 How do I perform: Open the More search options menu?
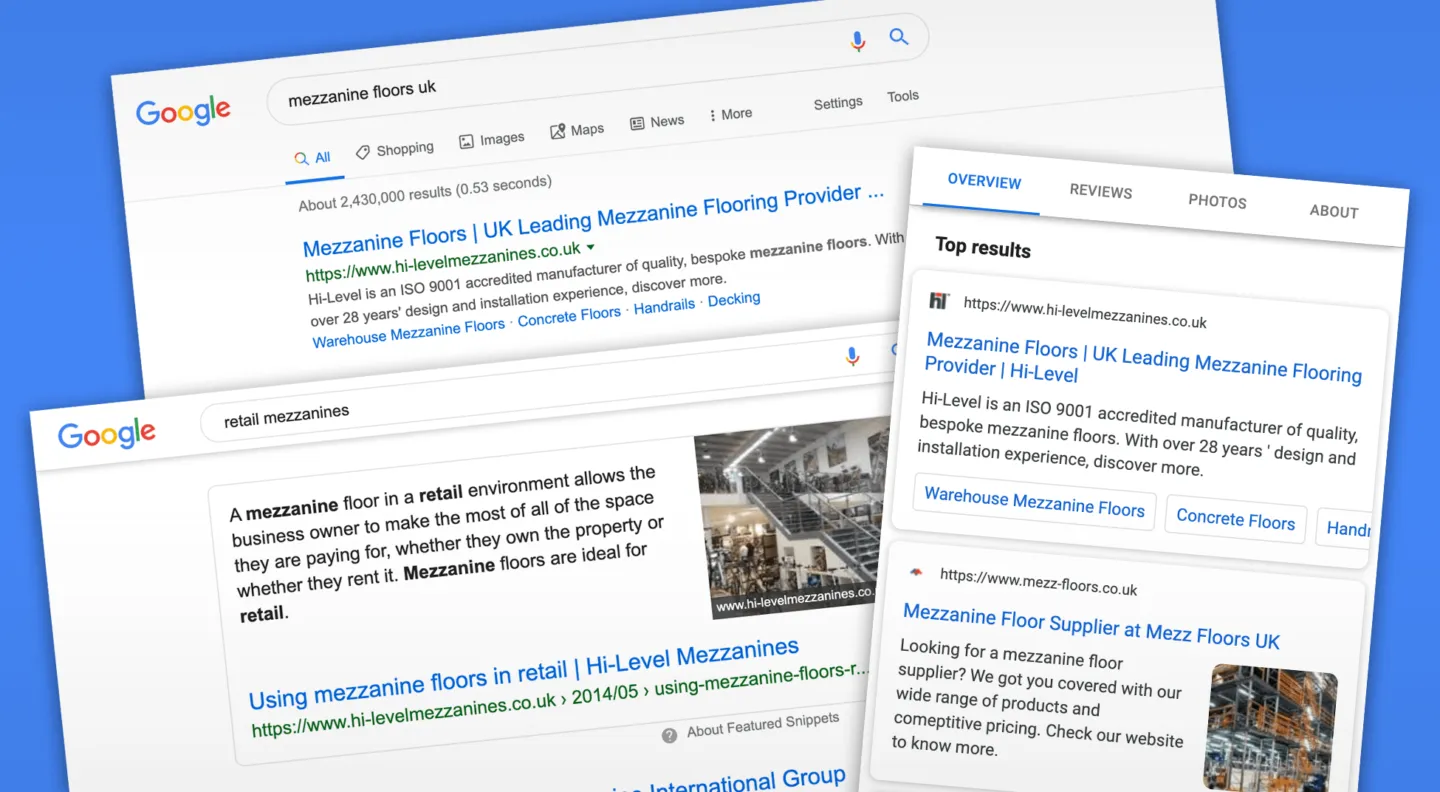pyautogui.click(x=729, y=114)
